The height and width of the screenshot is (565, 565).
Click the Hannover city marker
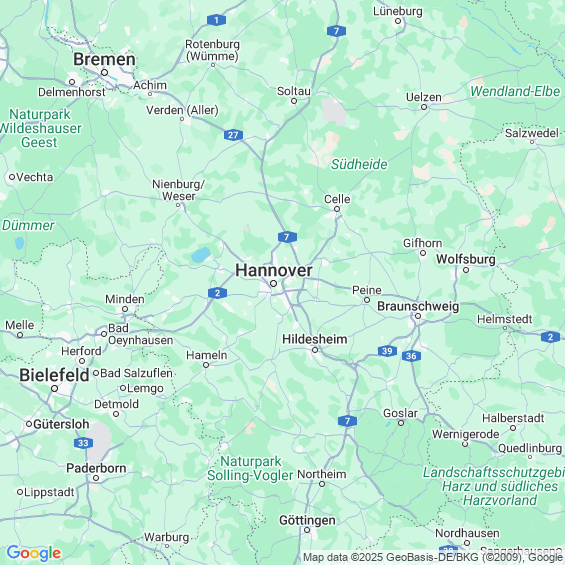coord(273,284)
